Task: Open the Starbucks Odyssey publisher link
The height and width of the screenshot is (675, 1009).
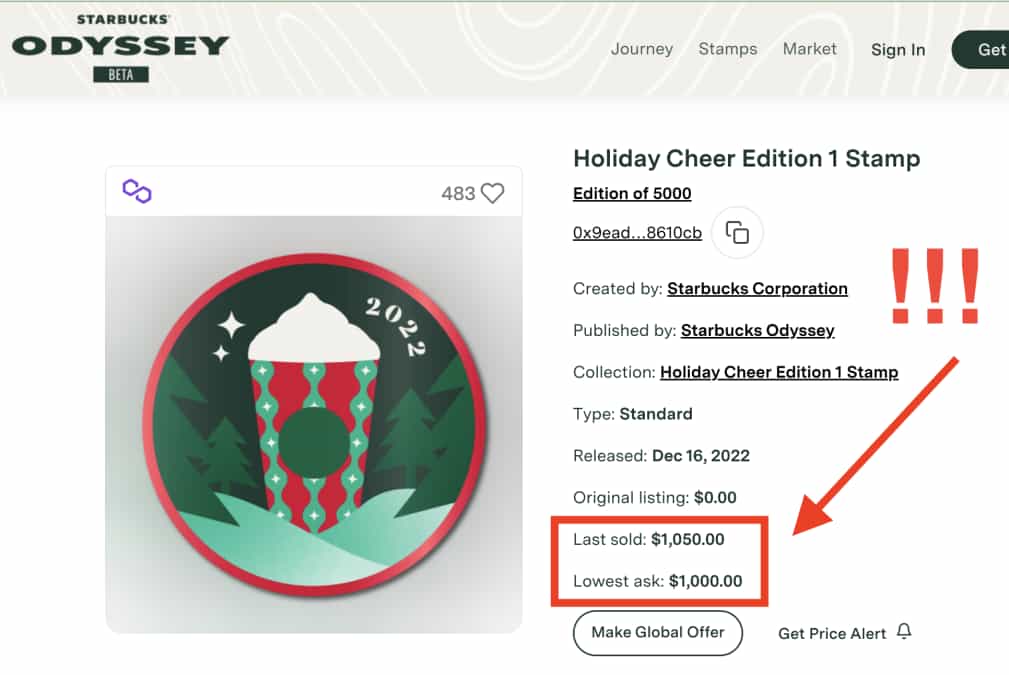Action: (757, 330)
